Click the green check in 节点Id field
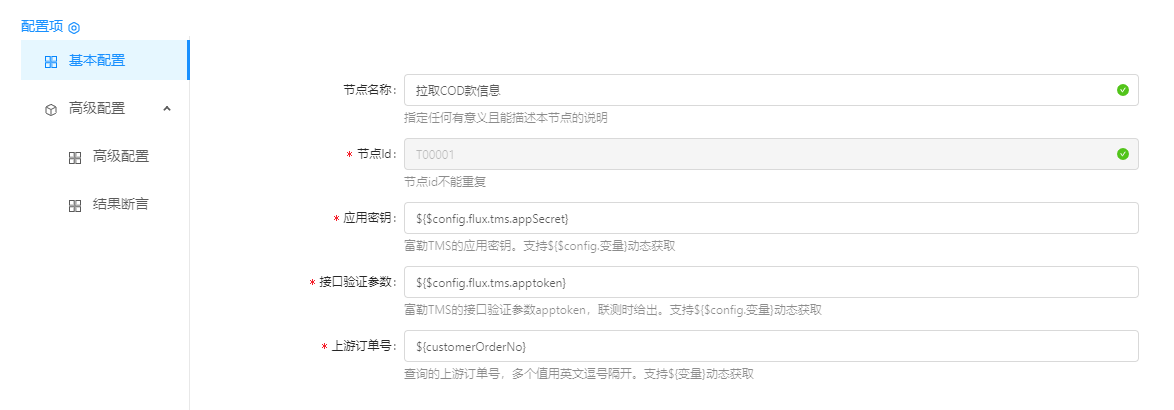The image size is (1174, 410). tap(1122, 154)
